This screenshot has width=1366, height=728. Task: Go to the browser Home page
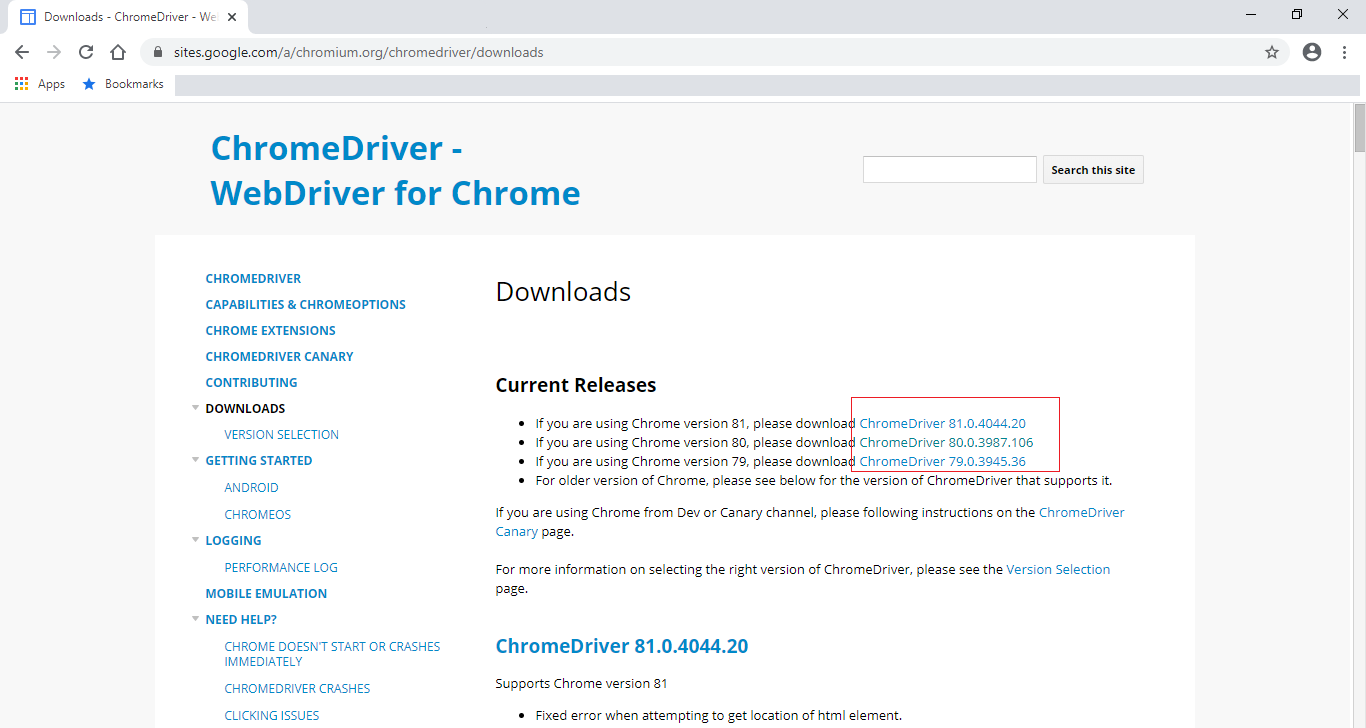(x=118, y=52)
